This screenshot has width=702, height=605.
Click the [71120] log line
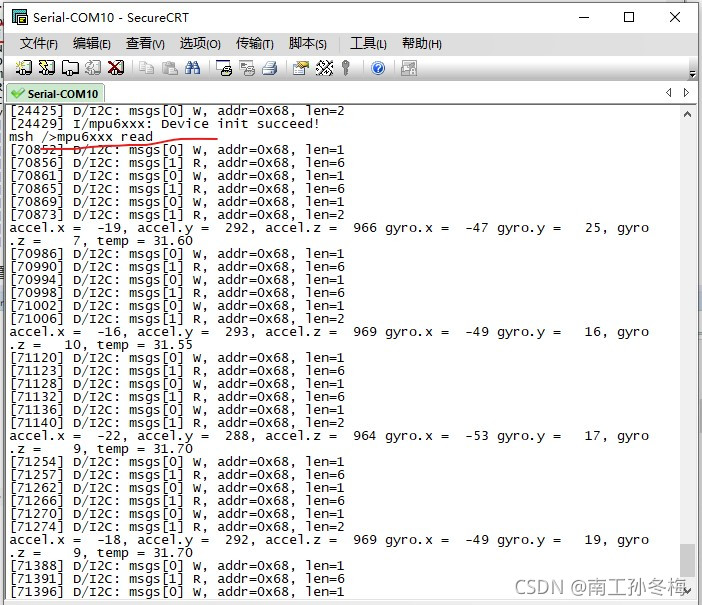click(x=177, y=358)
